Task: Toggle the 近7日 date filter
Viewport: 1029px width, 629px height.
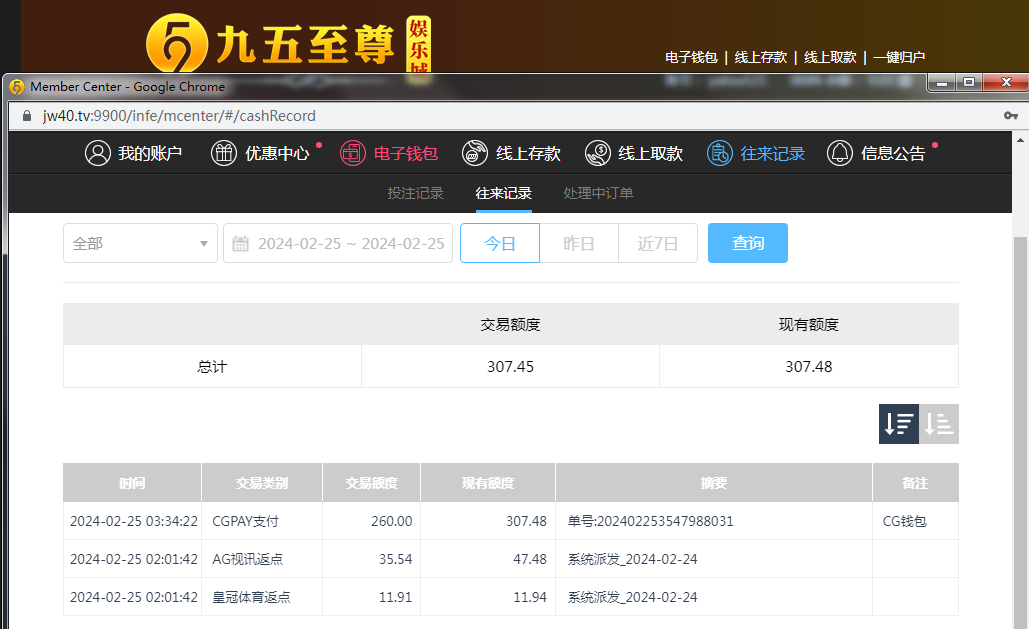Action: pyautogui.click(x=658, y=243)
